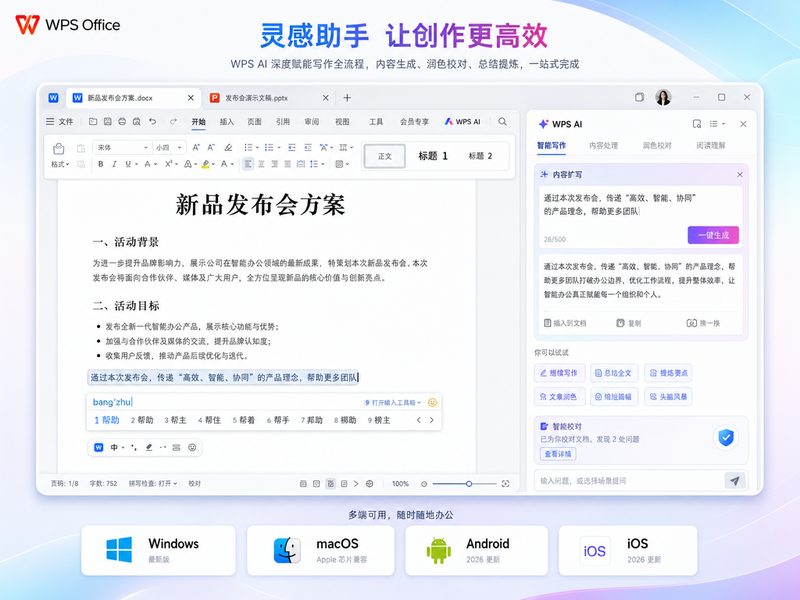Screen dimensions: 800x600
Task: Open the 引用 ribbon tab
Action: pos(283,121)
